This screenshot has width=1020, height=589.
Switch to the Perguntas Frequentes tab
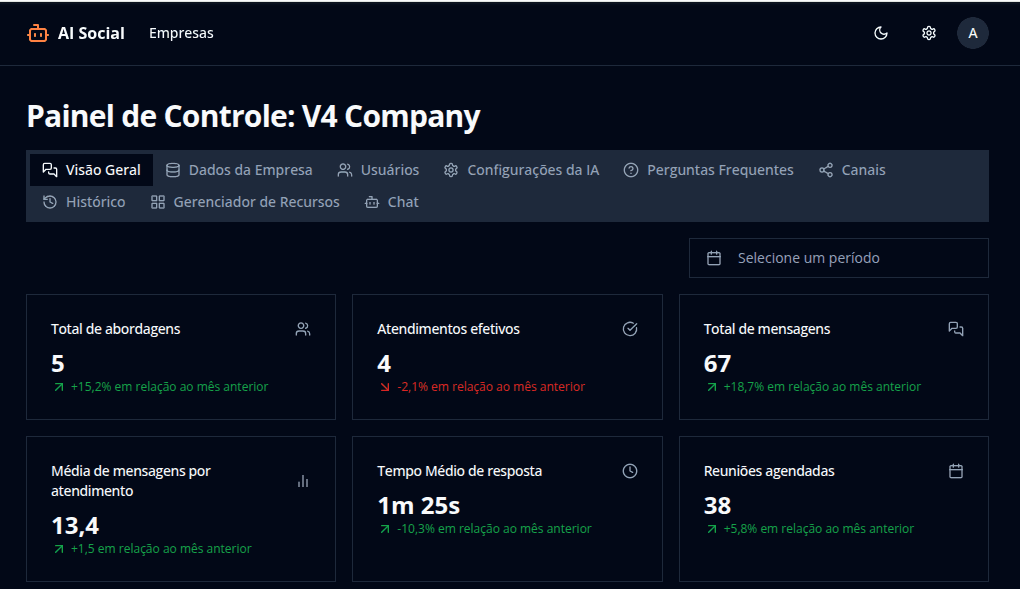click(x=708, y=170)
